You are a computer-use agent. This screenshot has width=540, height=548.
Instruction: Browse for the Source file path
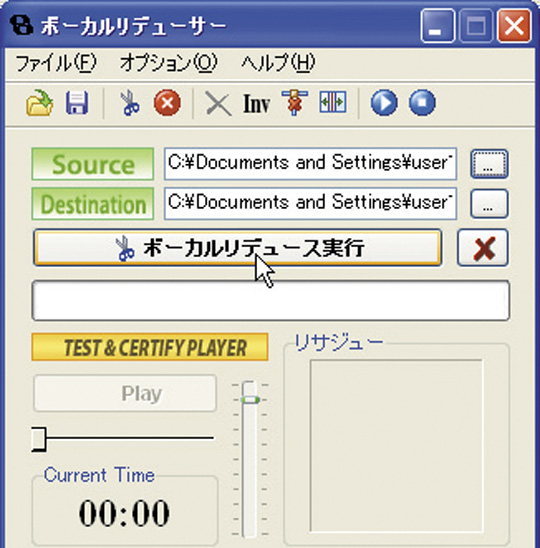click(489, 164)
